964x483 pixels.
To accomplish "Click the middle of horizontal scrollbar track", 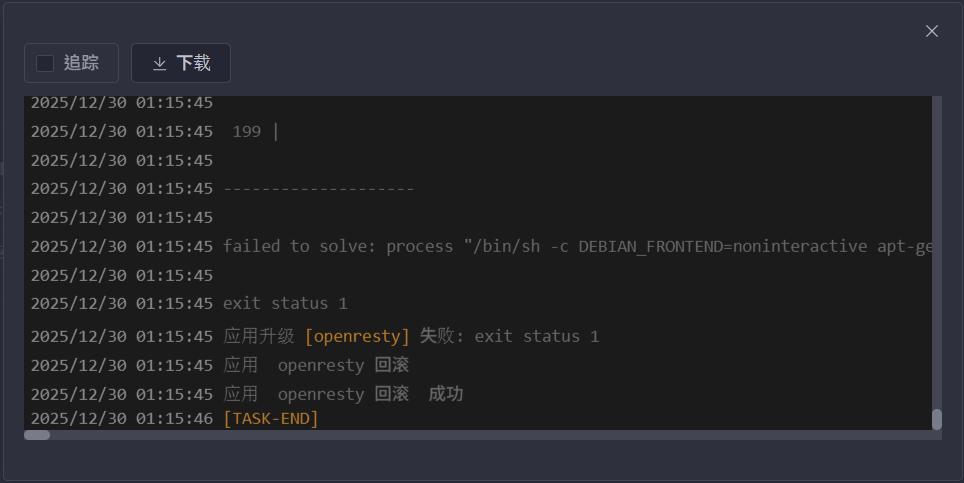I will [x=480, y=435].
